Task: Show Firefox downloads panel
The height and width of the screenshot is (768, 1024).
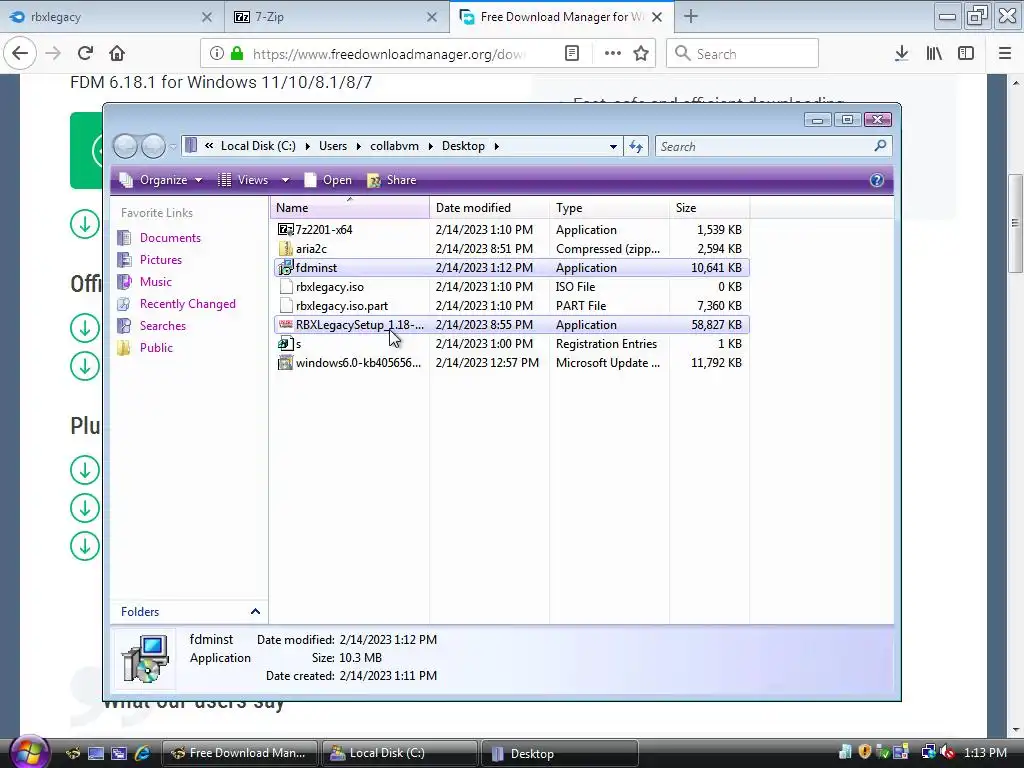Action: click(901, 54)
